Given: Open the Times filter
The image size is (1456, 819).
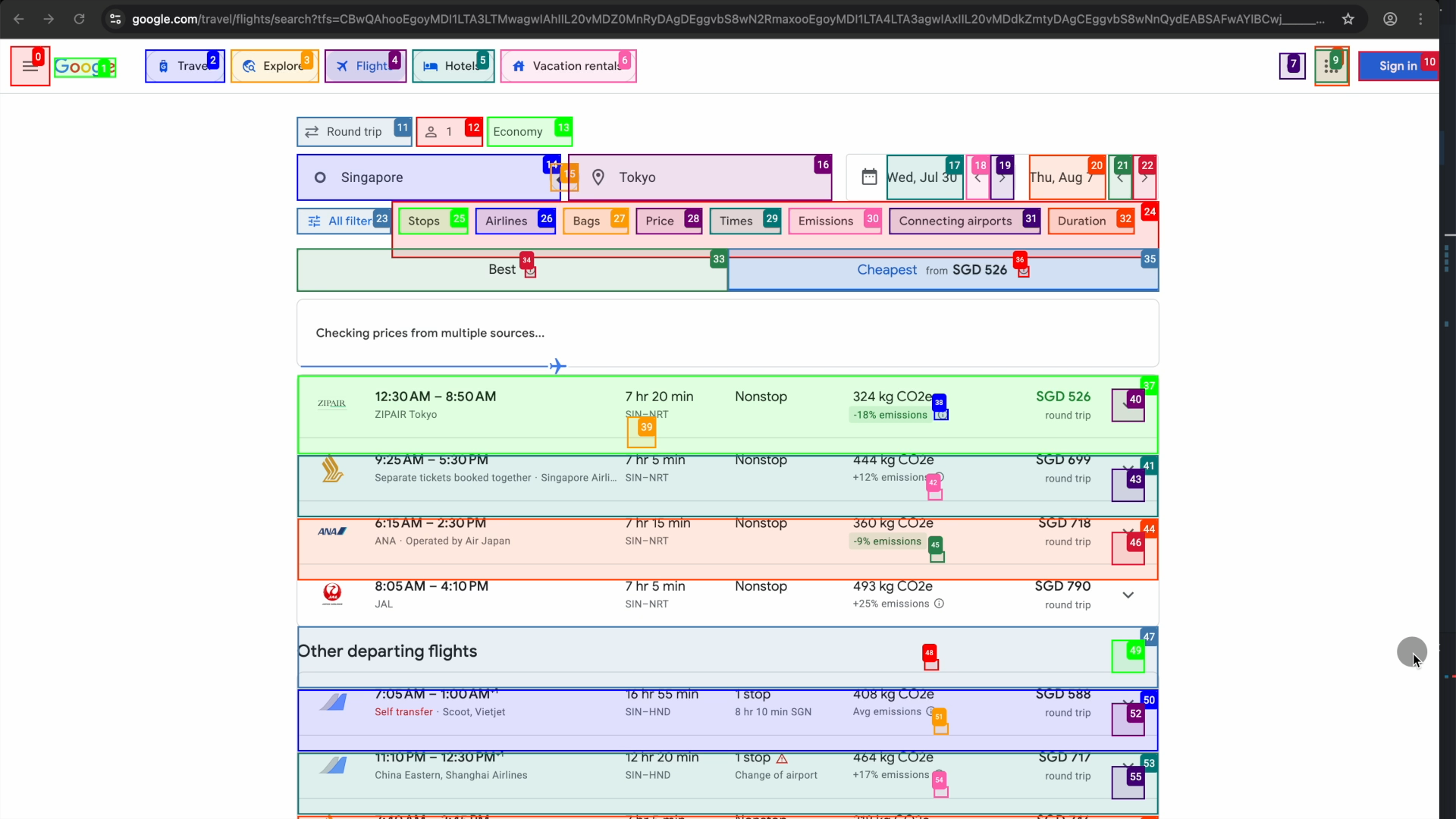Looking at the screenshot, I should 745,221.
